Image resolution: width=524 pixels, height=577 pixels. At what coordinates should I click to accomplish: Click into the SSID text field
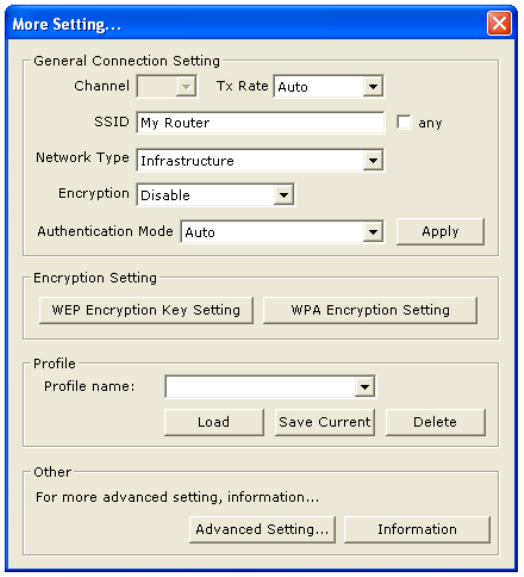(261, 123)
